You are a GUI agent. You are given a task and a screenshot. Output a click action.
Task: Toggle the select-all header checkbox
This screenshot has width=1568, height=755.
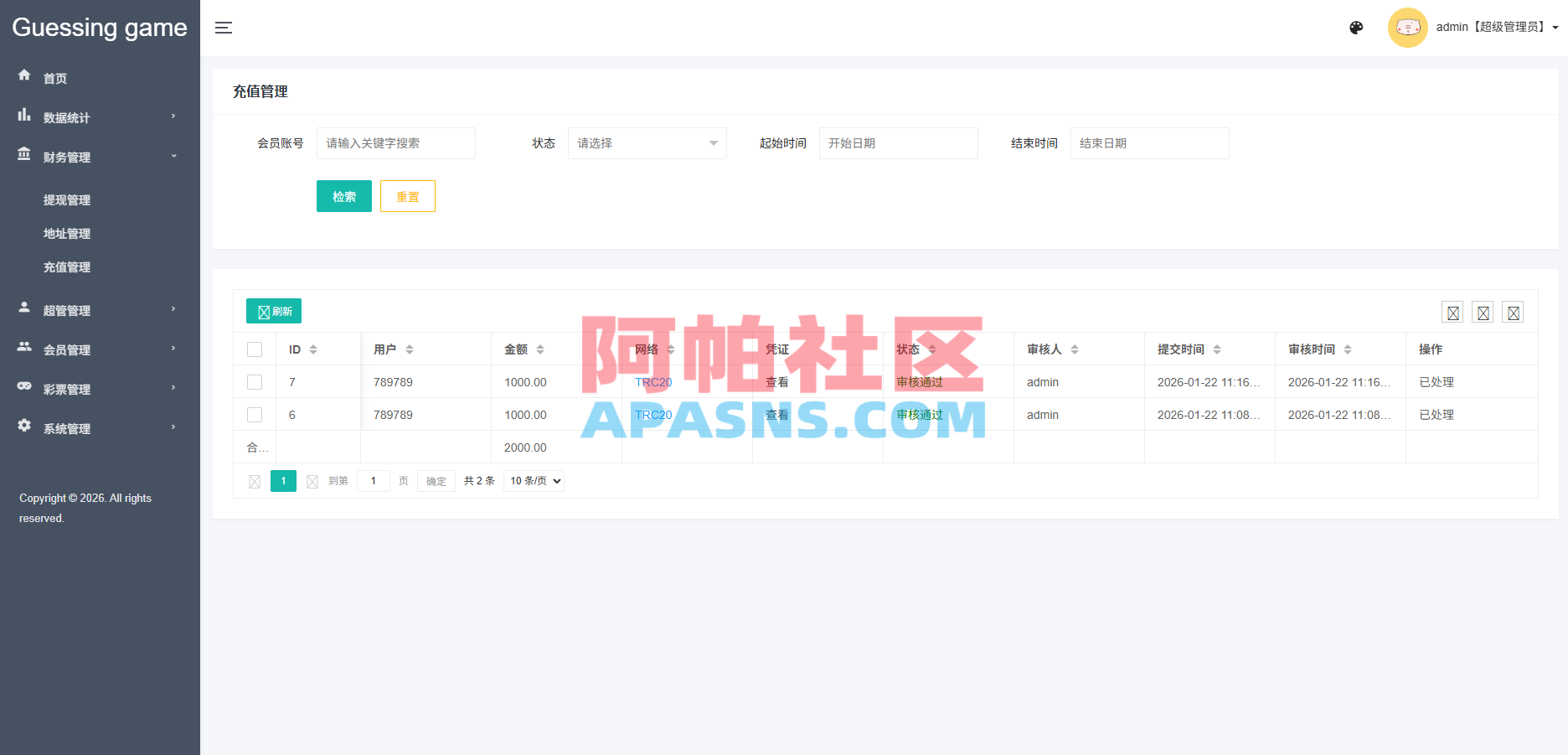click(x=255, y=349)
